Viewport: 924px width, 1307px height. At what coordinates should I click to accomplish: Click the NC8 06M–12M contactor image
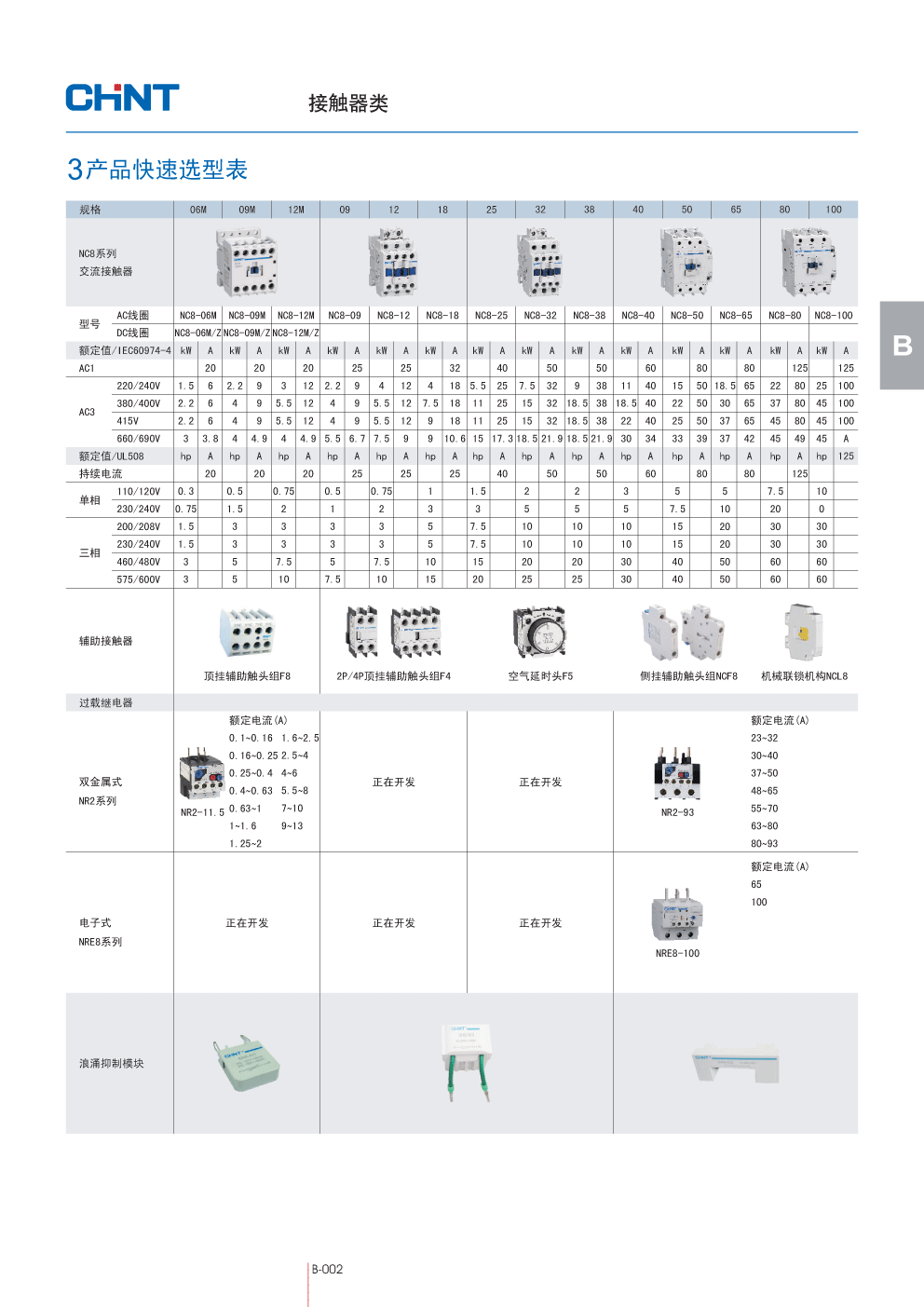(247, 262)
